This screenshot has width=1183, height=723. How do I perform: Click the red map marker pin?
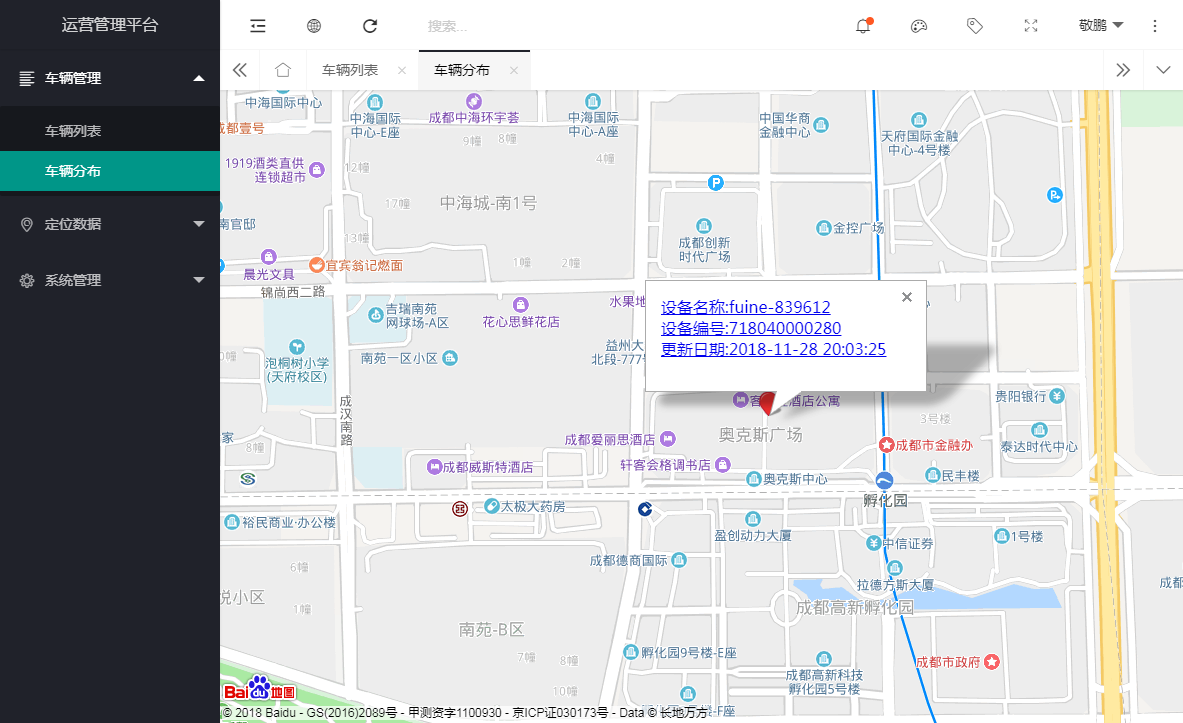point(768,401)
